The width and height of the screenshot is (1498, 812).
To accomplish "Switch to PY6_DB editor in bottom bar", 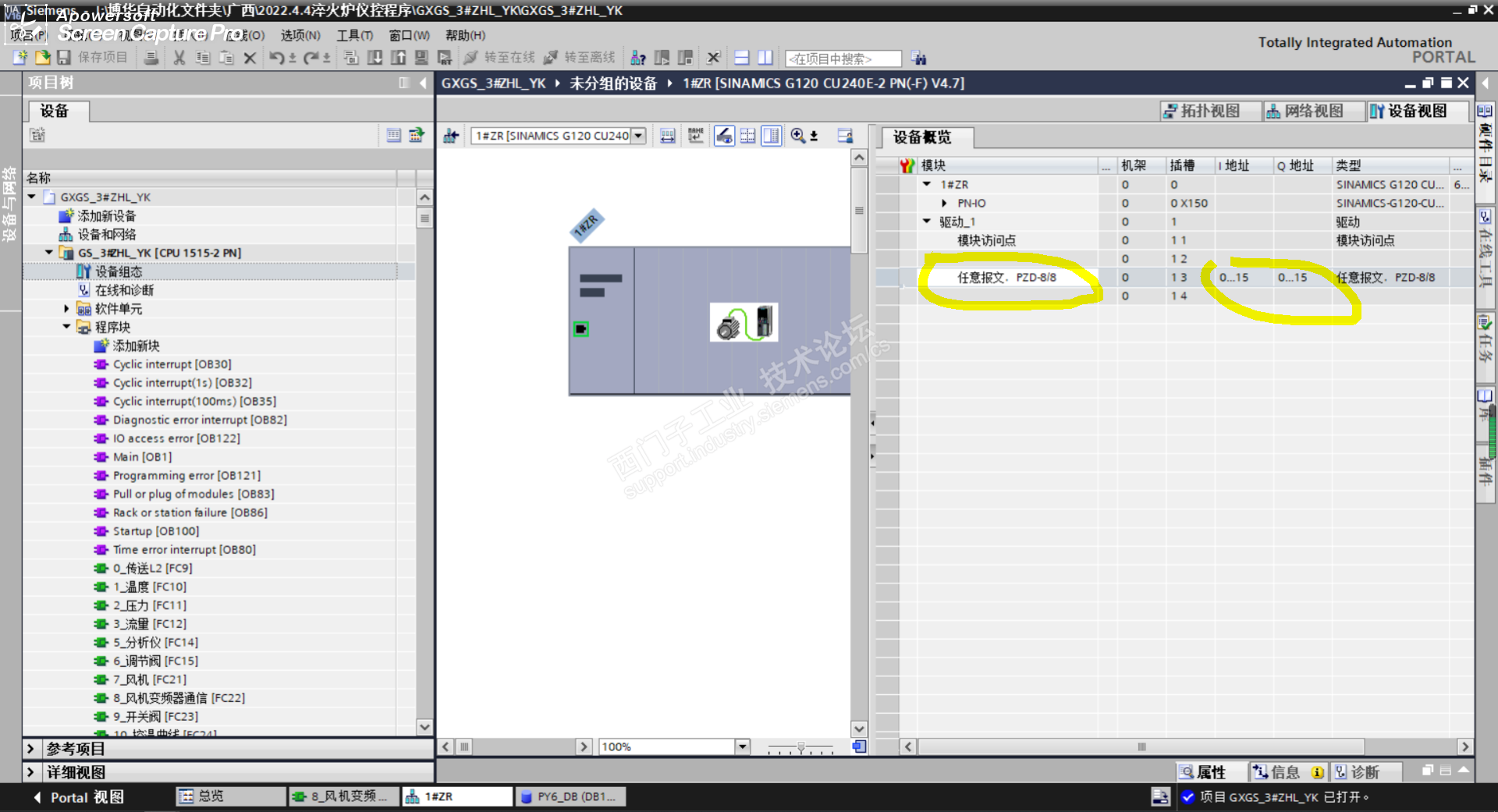I will tap(570, 796).
